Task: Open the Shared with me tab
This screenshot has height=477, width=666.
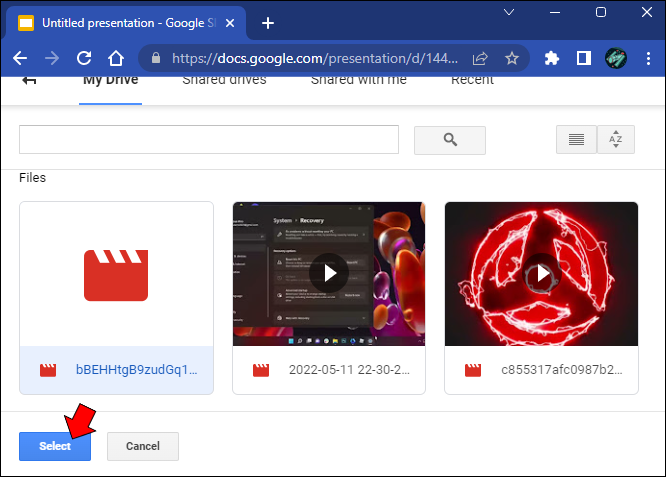Action: (358, 81)
